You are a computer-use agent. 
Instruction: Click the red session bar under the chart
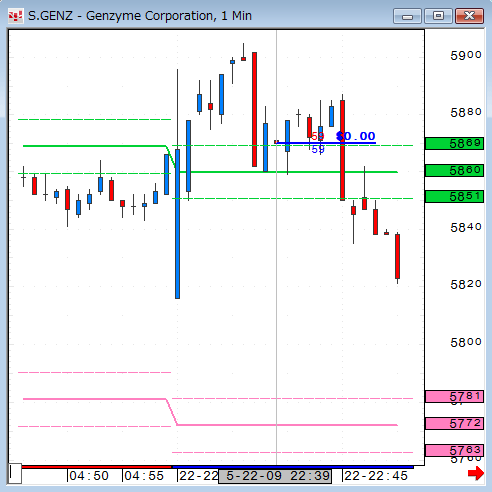[97, 467]
